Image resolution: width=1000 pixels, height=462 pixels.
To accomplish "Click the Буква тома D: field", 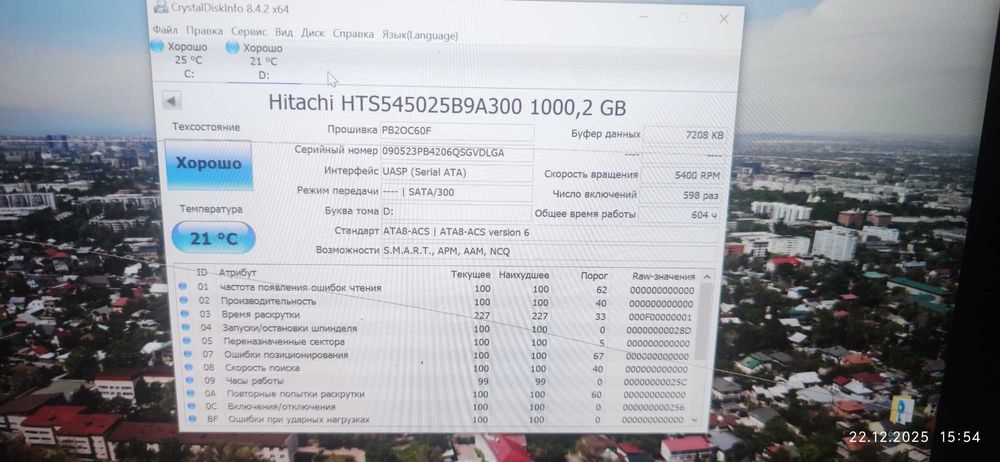I will pyautogui.click(x=455, y=212).
